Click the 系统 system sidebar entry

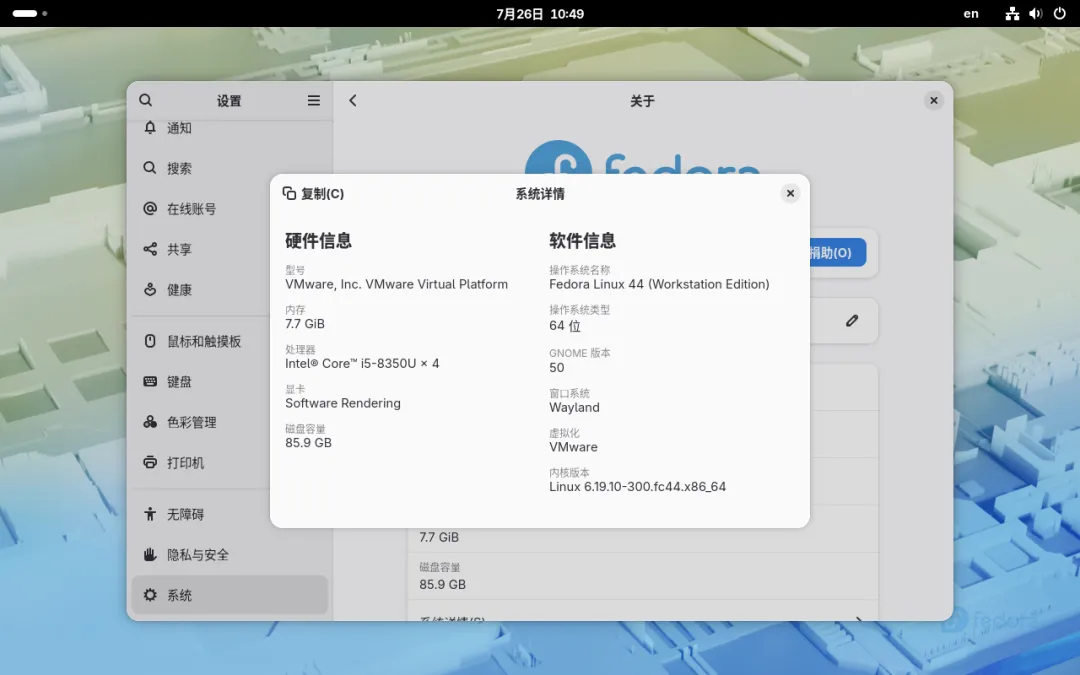tap(229, 595)
